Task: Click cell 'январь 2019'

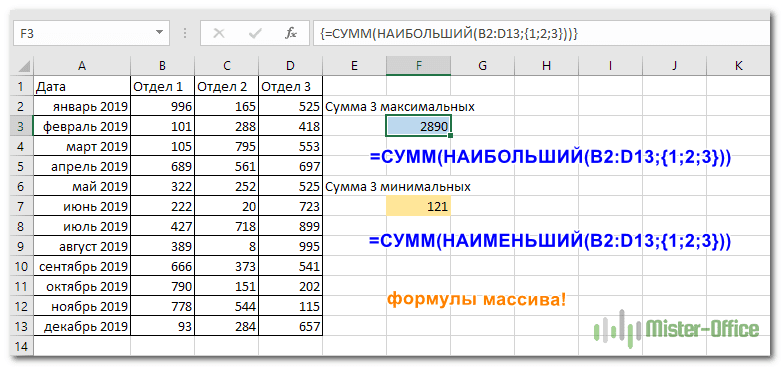Action: 82,107
